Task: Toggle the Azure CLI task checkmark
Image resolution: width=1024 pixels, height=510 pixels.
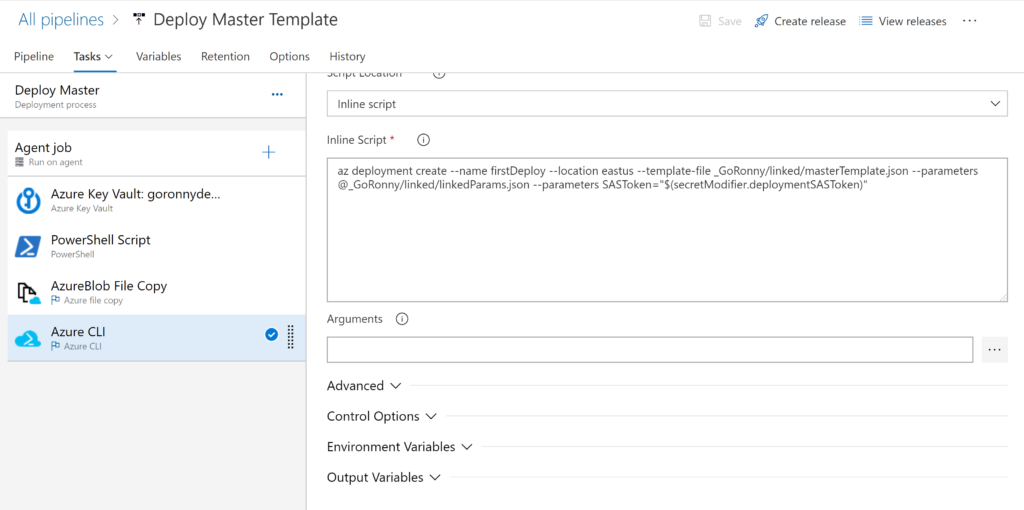Action: coord(272,335)
